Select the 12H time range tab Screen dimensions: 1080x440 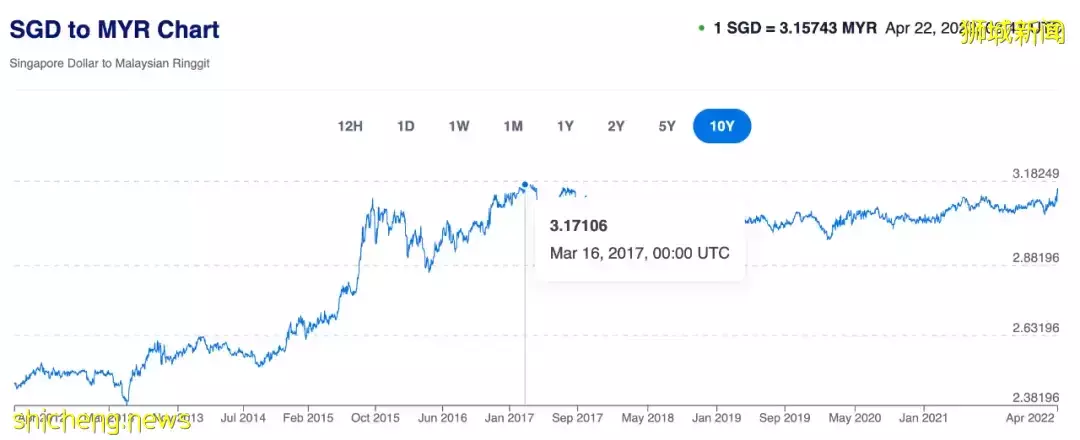(x=350, y=126)
